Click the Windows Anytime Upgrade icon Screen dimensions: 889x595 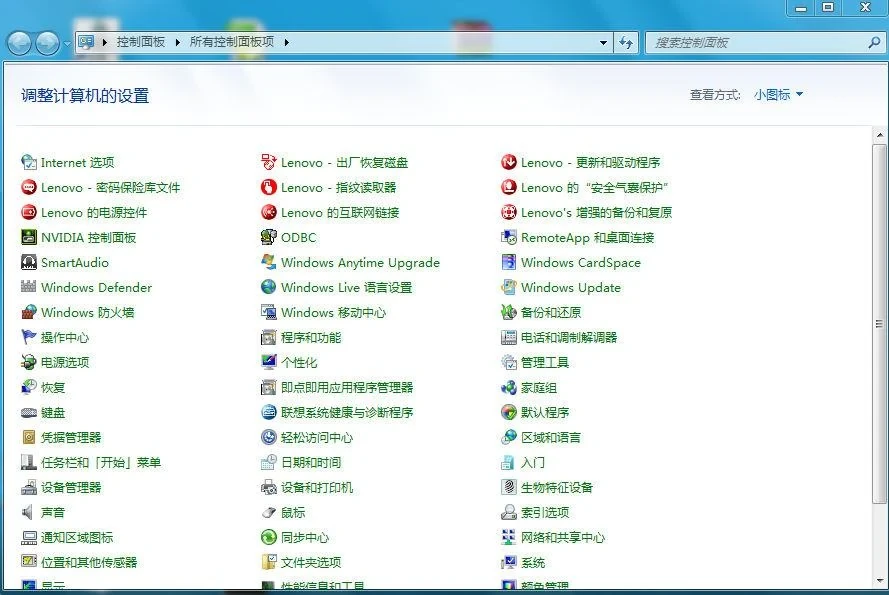[269, 262]
